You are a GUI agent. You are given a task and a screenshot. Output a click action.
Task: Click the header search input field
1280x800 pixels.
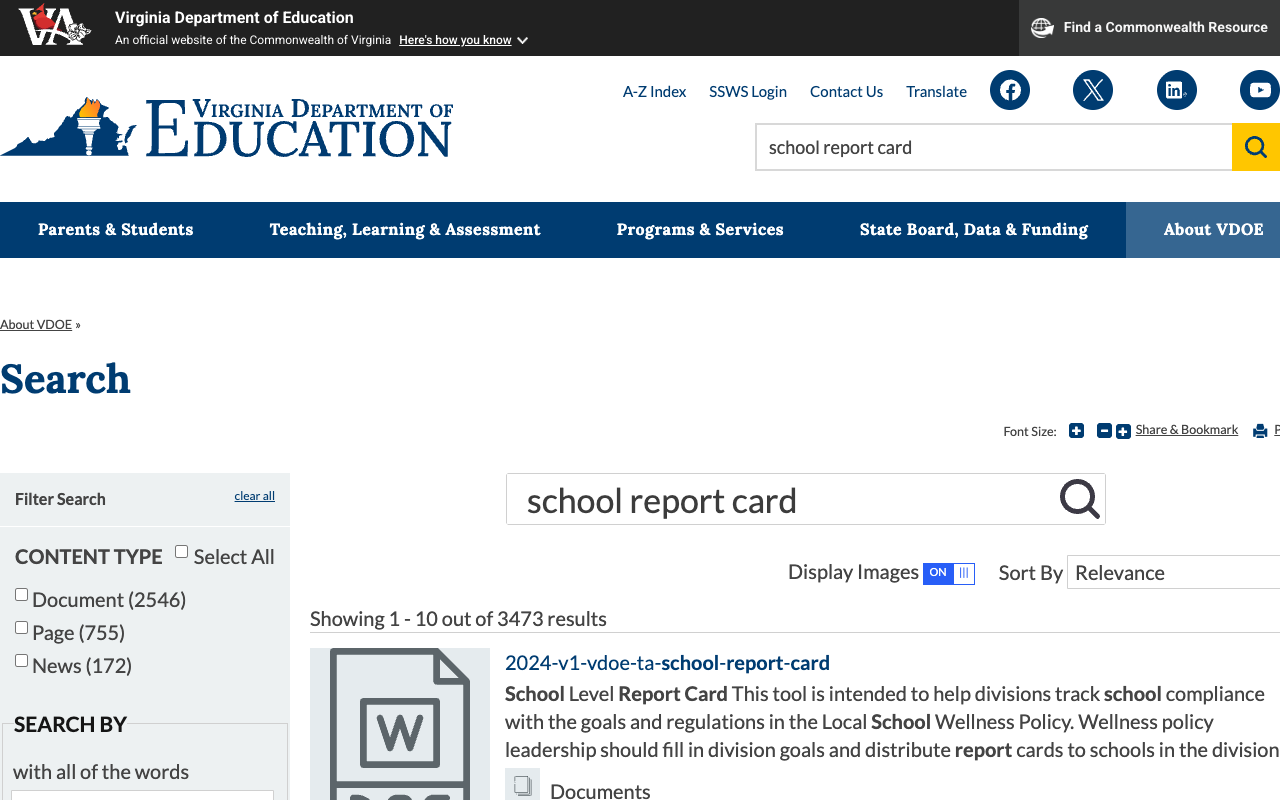994,147
